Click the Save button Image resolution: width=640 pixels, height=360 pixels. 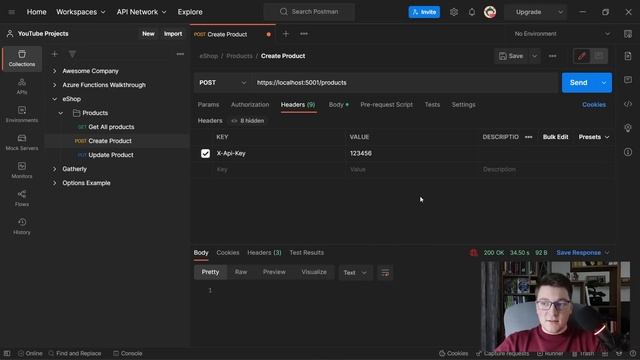click(511, 56)
